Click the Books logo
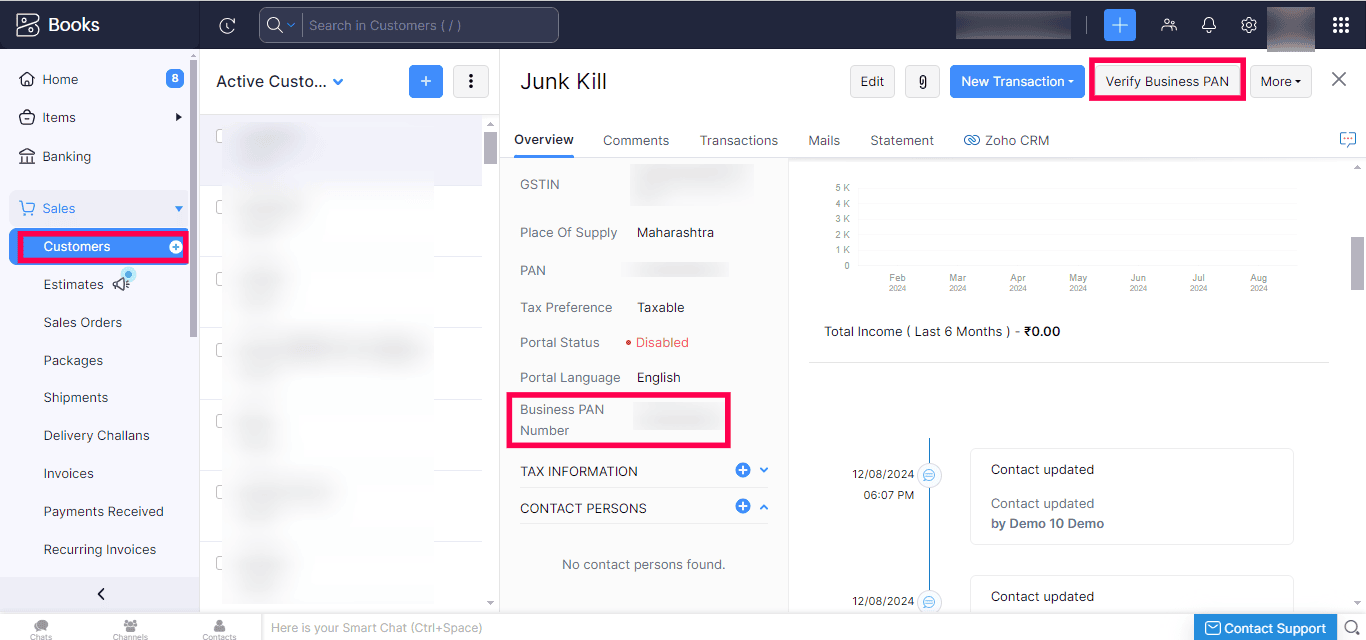The height and width of the screenshot is (640, 1366). pos(58,25)
